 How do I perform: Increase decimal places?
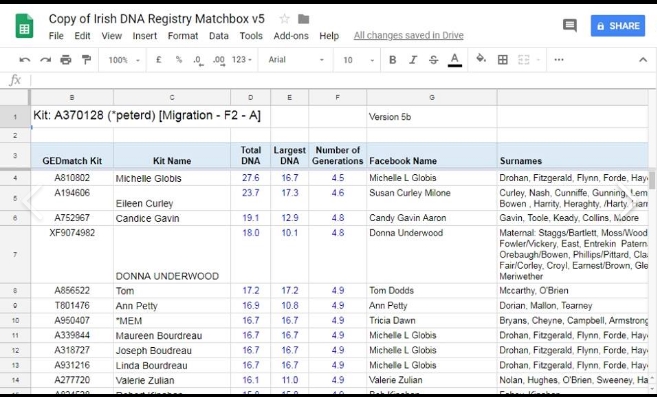coord(219,60)
